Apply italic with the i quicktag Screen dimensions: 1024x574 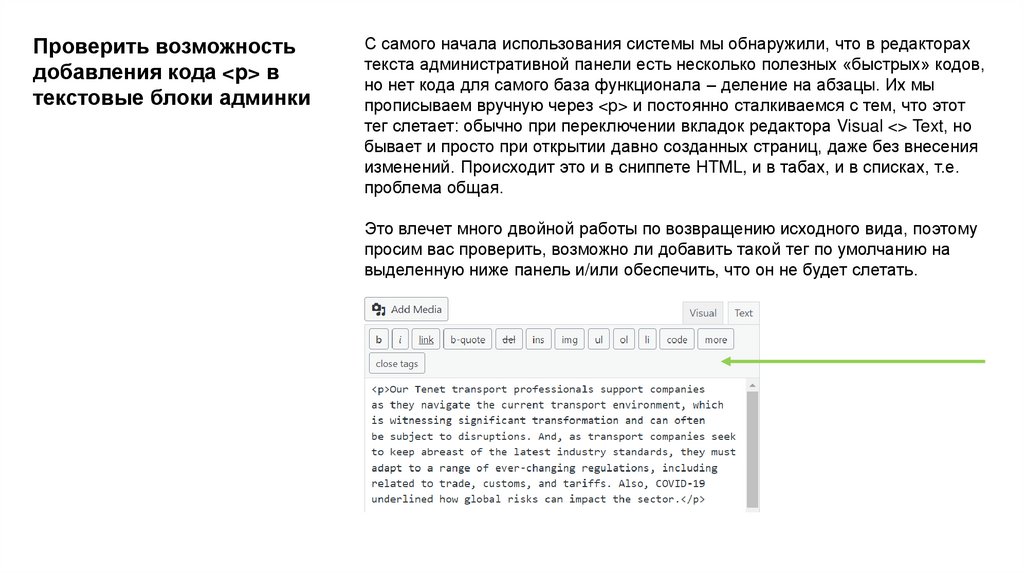[x=400, y=340]
